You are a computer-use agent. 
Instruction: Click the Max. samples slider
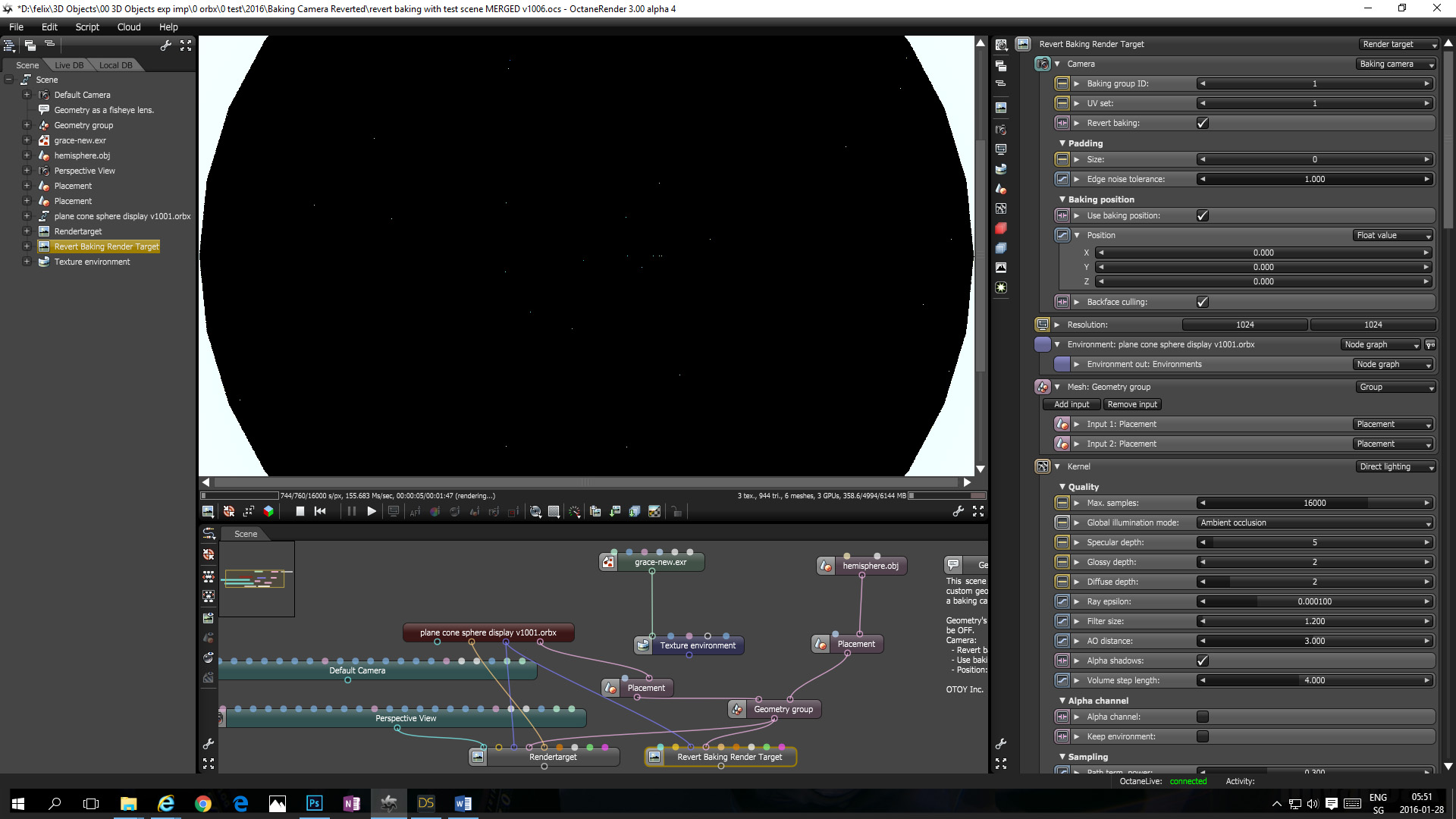1314,503
